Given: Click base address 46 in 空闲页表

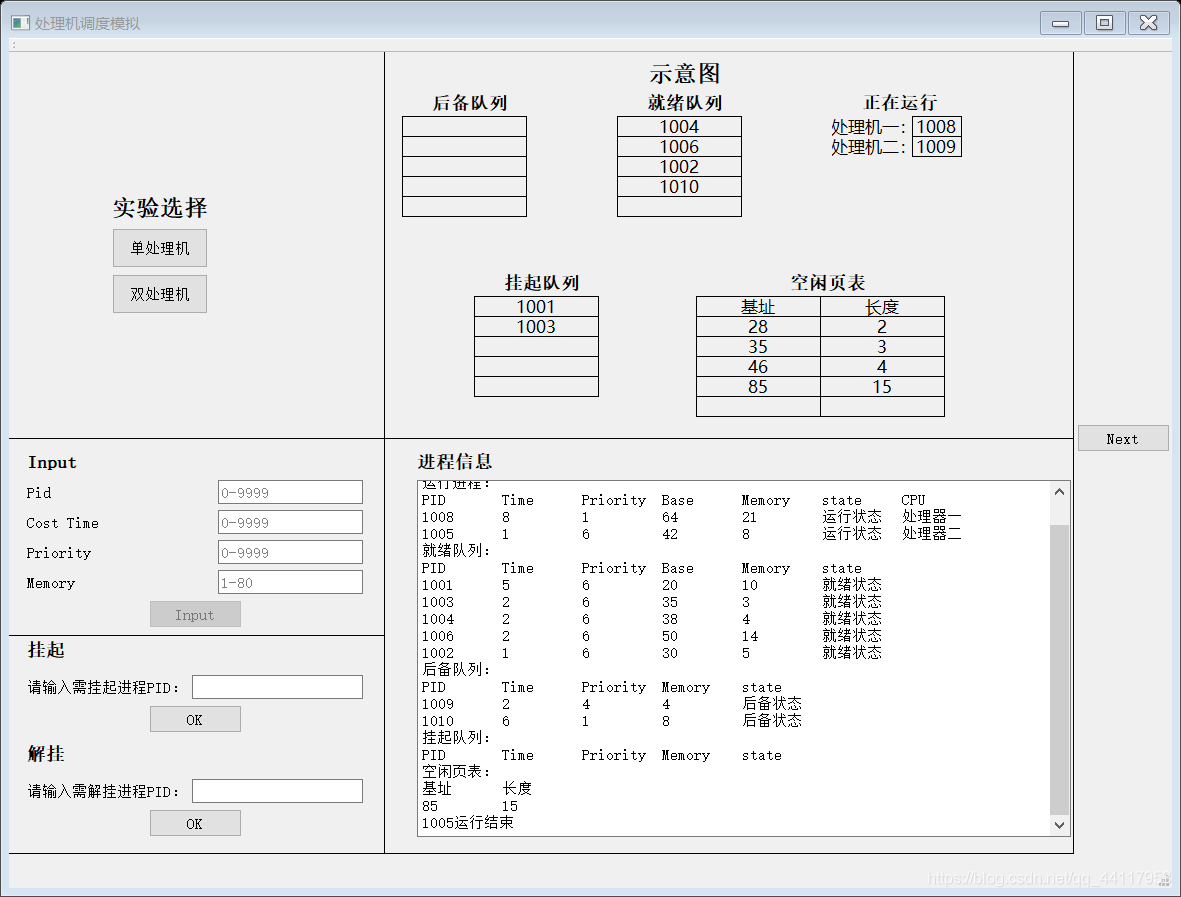Looking at the screenshot, I should [758, 366].
